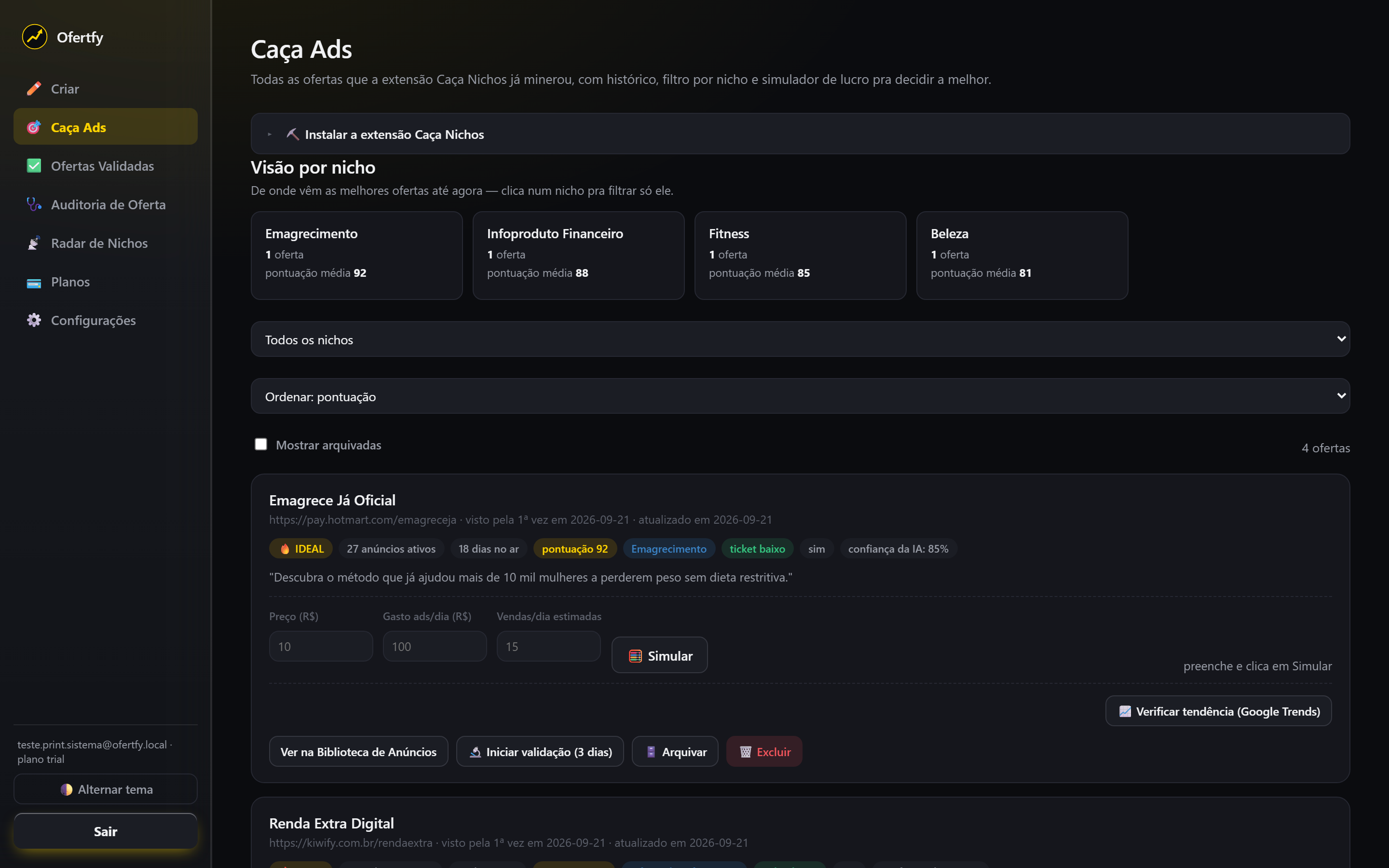Screen dimensions: 1389x868
Task: Click the Renda Extra Digital title
Action: pyautogui.click(x=331, y=823)
